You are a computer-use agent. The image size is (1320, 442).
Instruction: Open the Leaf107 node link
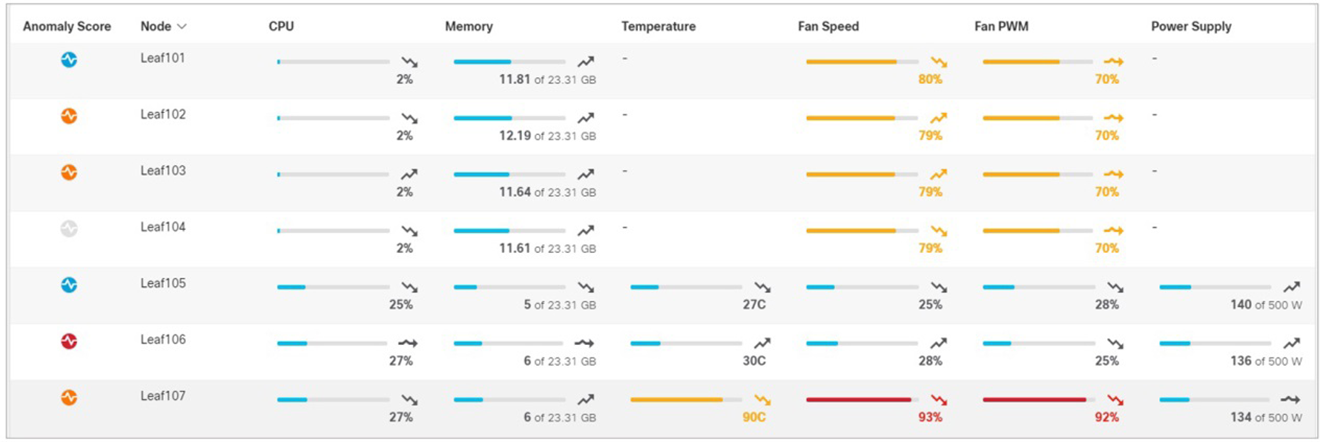pos(162,397)
